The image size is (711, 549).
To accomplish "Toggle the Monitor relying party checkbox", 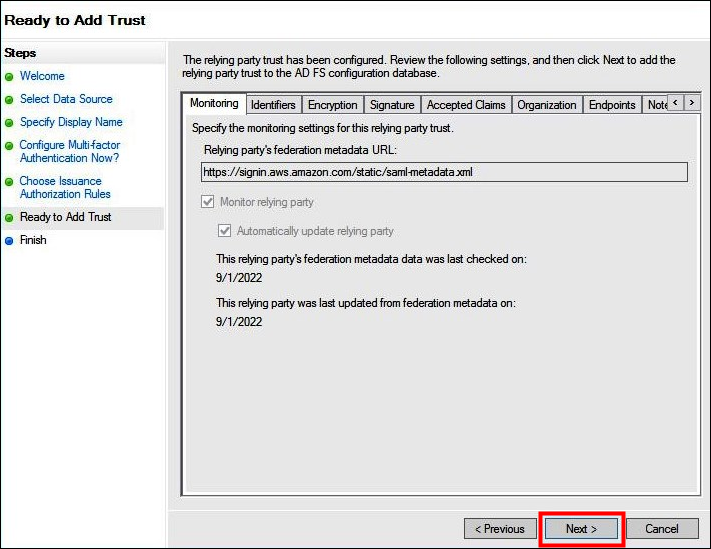I will (208, 202).
